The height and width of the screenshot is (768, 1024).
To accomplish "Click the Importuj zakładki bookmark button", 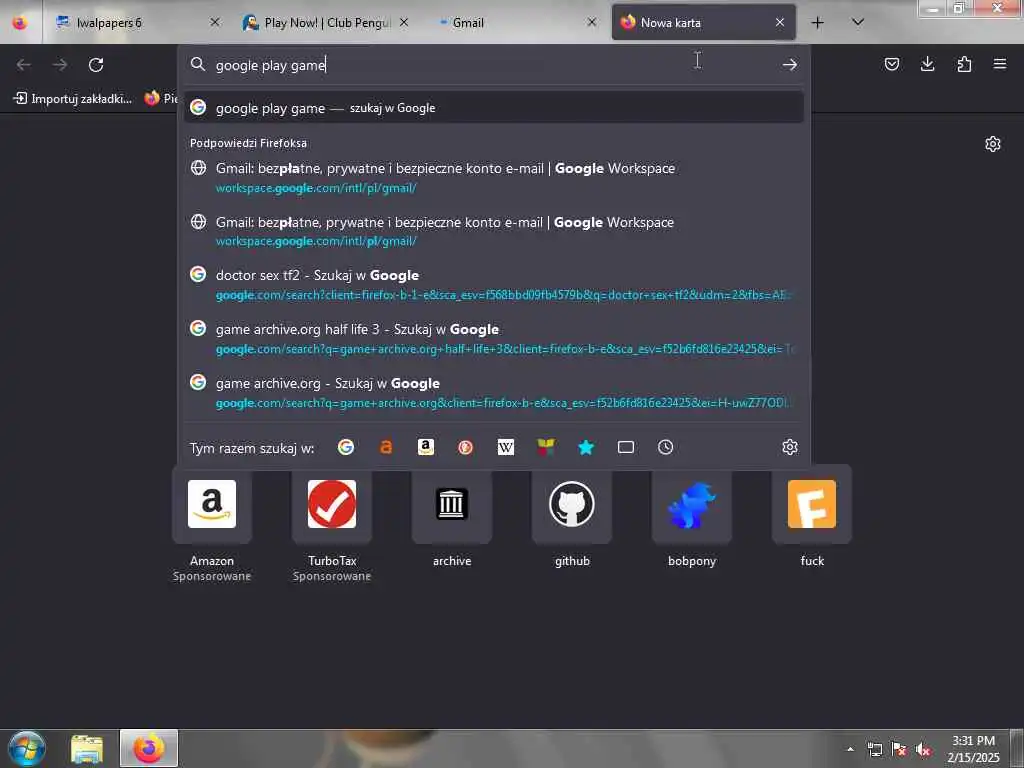I will coord(73,99).
